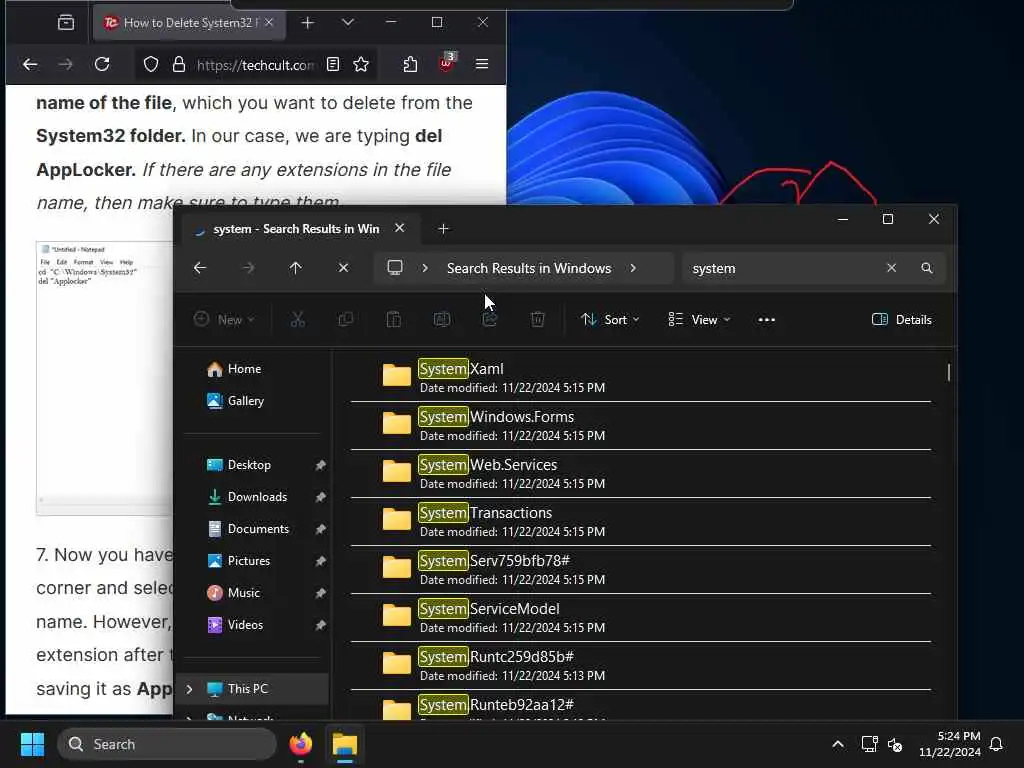Clear the 'system' search box text
This screenshot has height=768, width=1024.
coord(891,268)
